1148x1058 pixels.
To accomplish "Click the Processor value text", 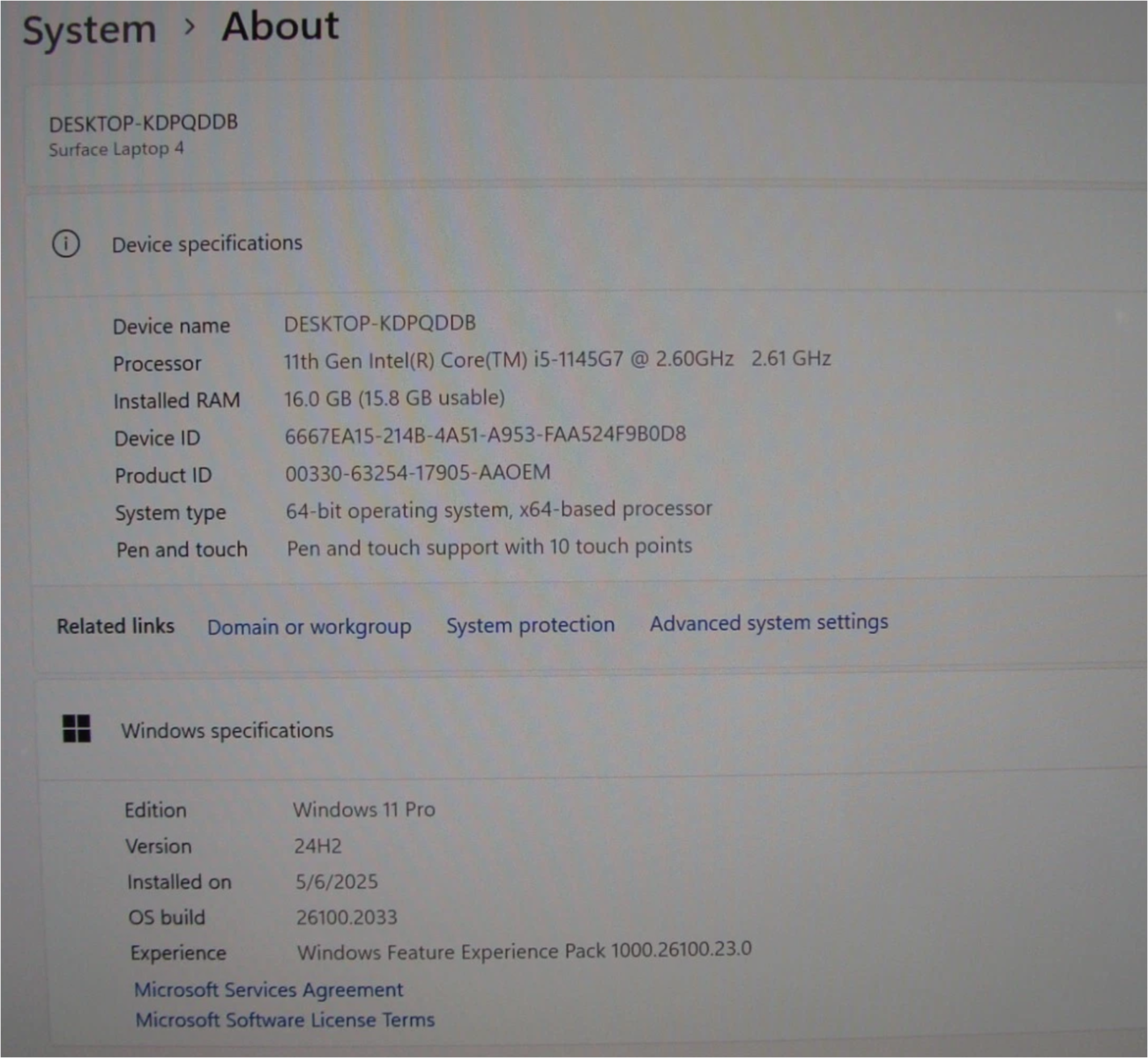I will click(556, 360).
